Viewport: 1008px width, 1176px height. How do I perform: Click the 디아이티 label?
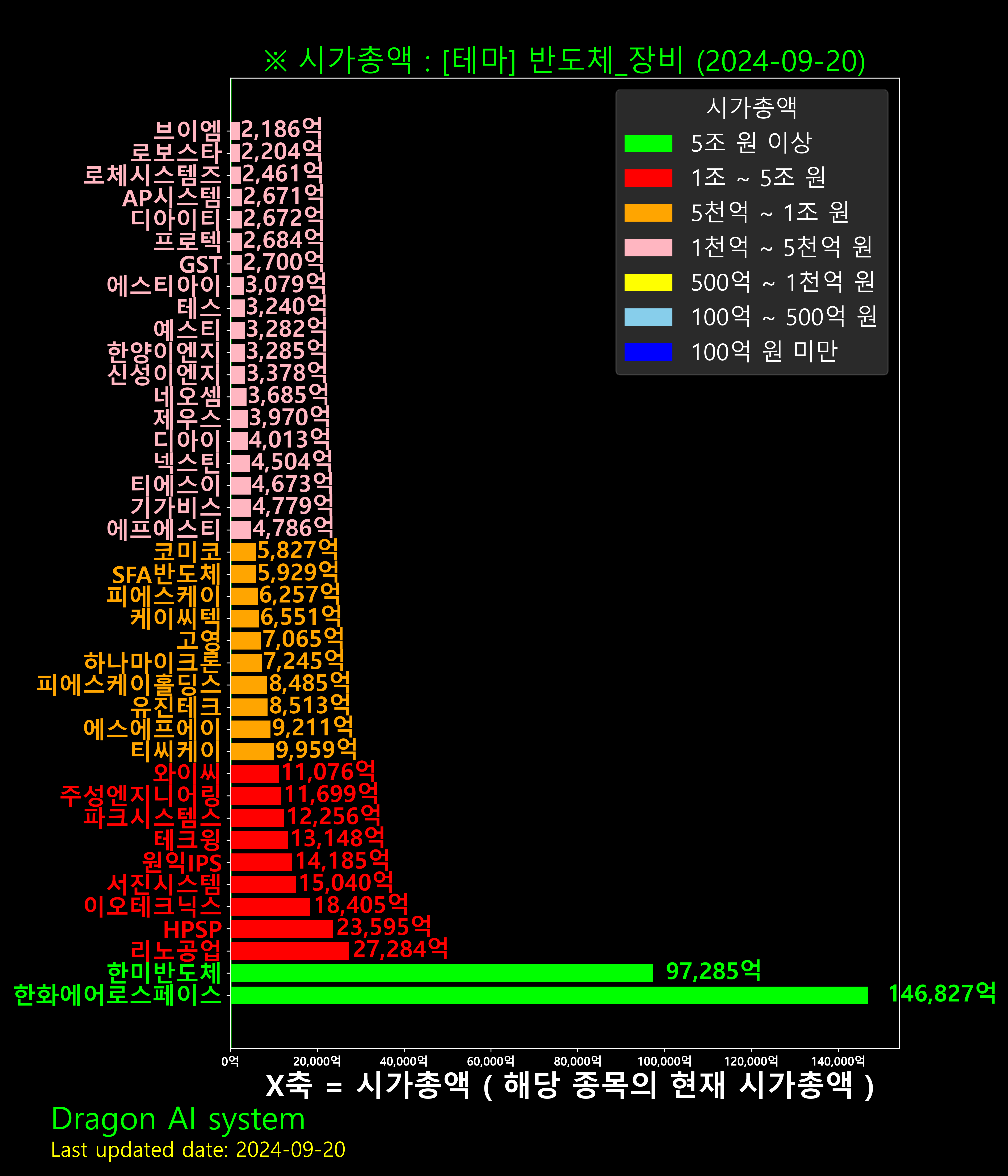pyautogui.click(x=175, y=220)
